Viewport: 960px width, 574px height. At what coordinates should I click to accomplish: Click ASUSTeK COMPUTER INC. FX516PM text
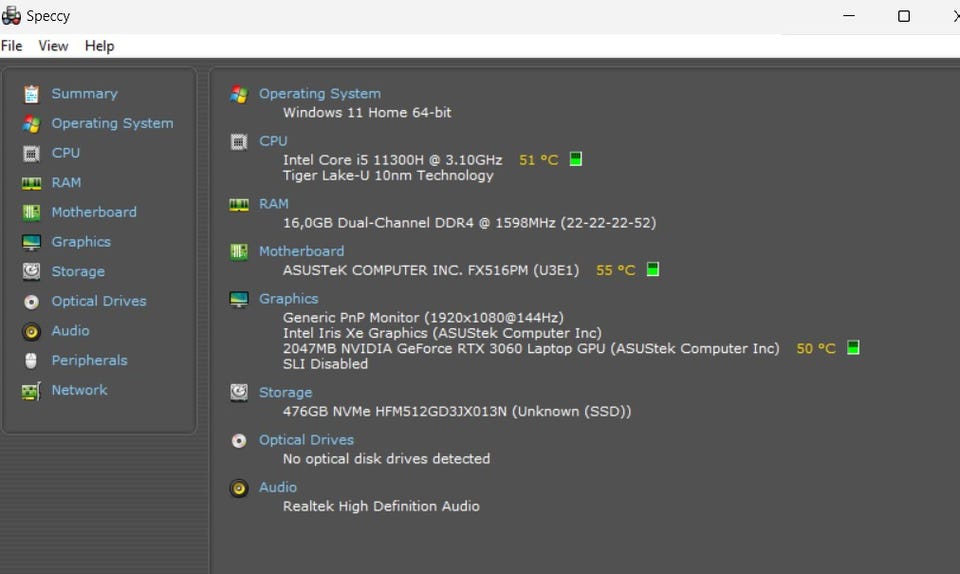(x=431, y=270)
